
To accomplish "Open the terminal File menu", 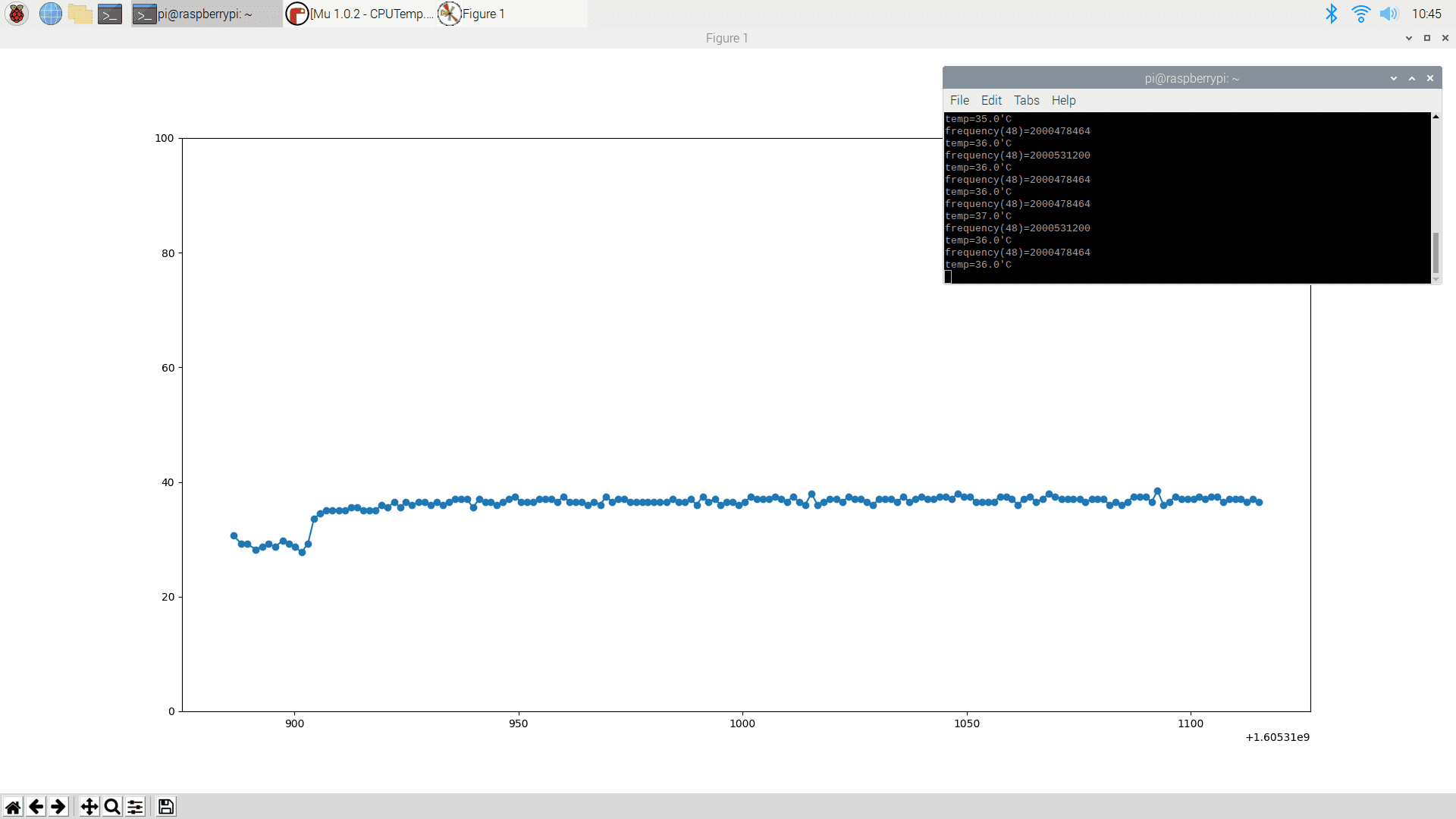I will click(959, 100).
